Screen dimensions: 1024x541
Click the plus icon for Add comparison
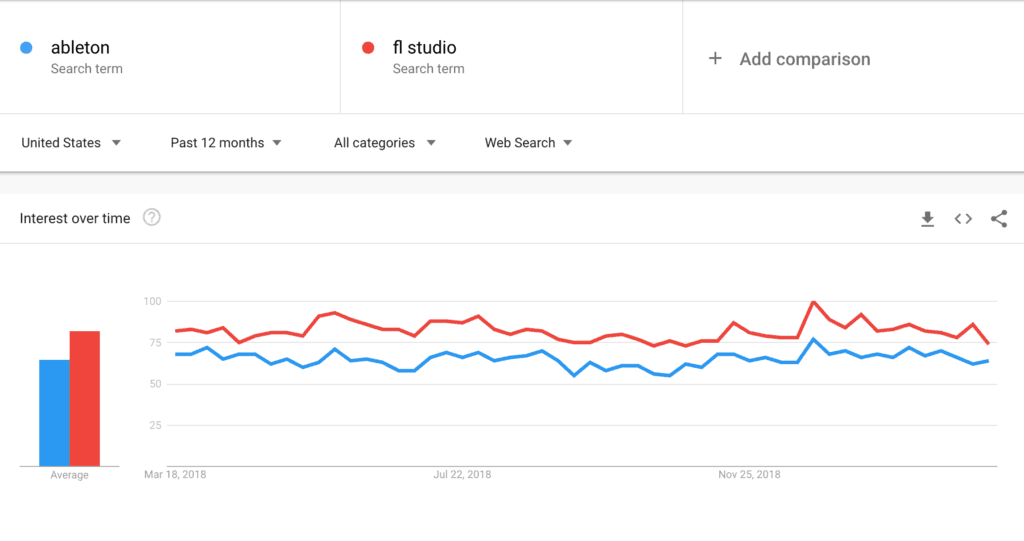(715, 59)
